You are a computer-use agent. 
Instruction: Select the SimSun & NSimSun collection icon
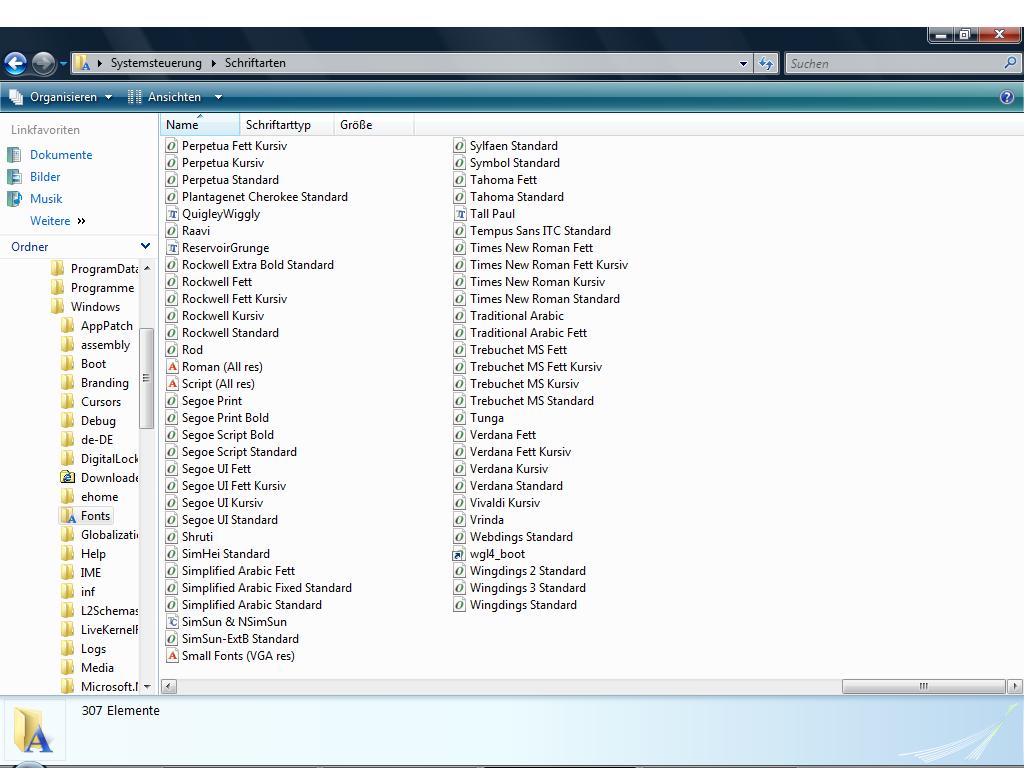click(172, 622)
